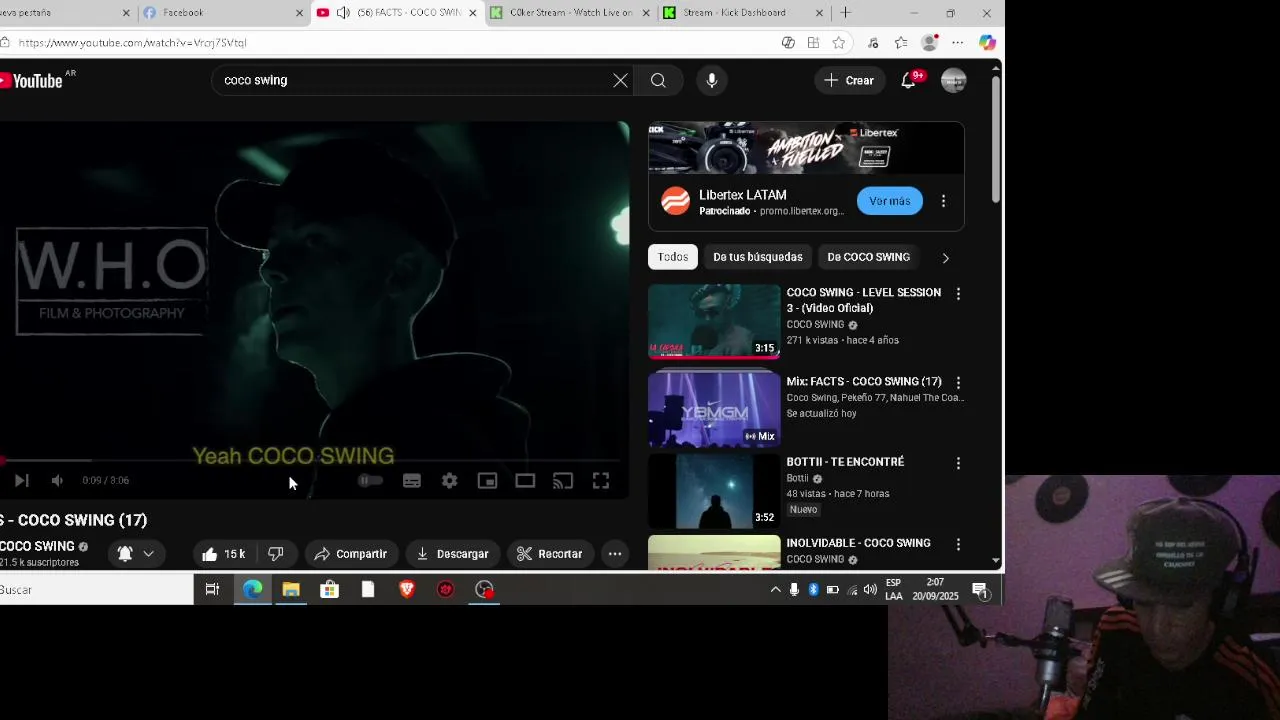Select the De tus búsquedas chip
This screenshot has width=1280, height=720.
coord(758,257)
